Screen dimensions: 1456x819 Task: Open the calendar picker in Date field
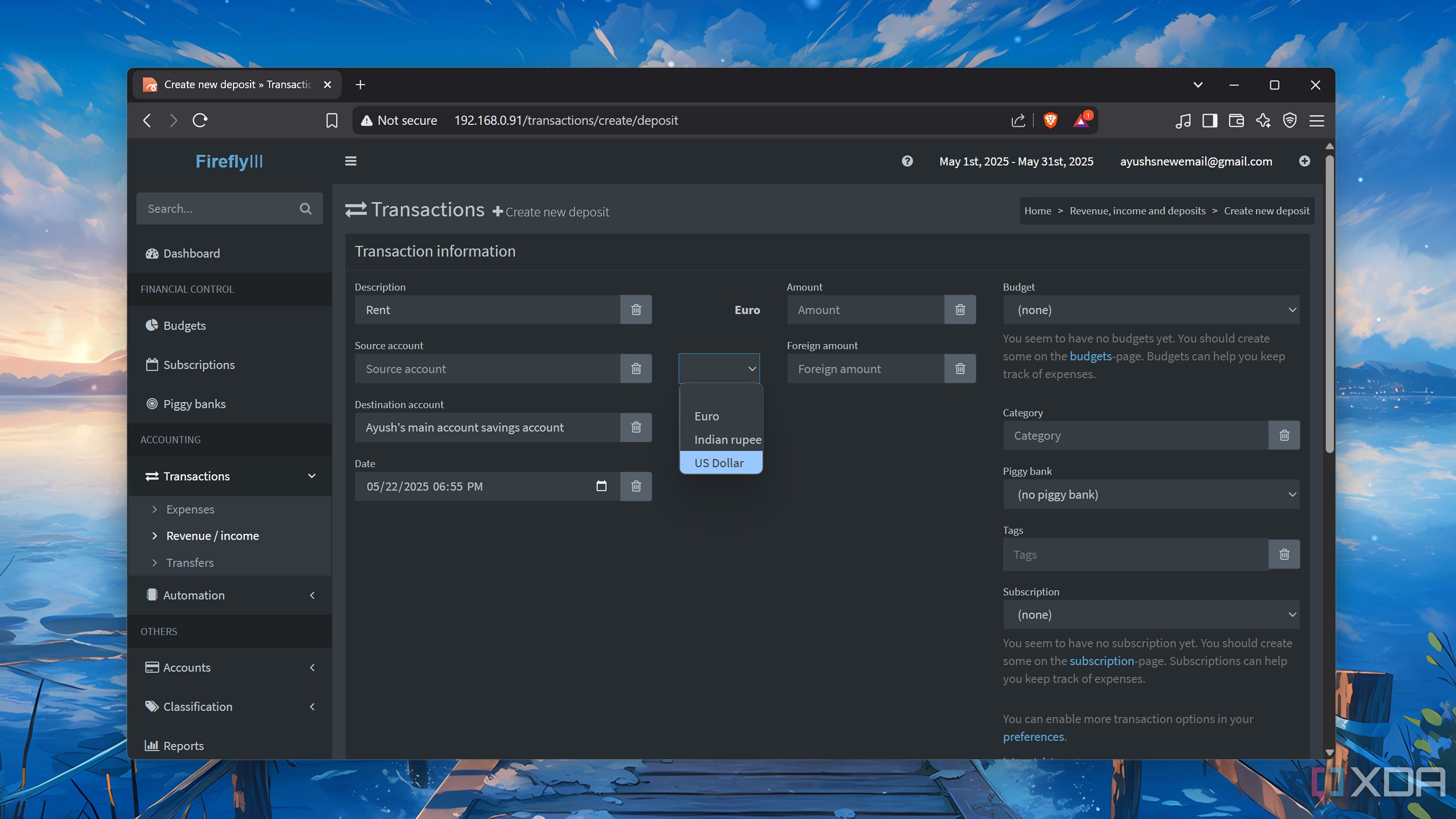pyautogui.click(x=601, y=486)
